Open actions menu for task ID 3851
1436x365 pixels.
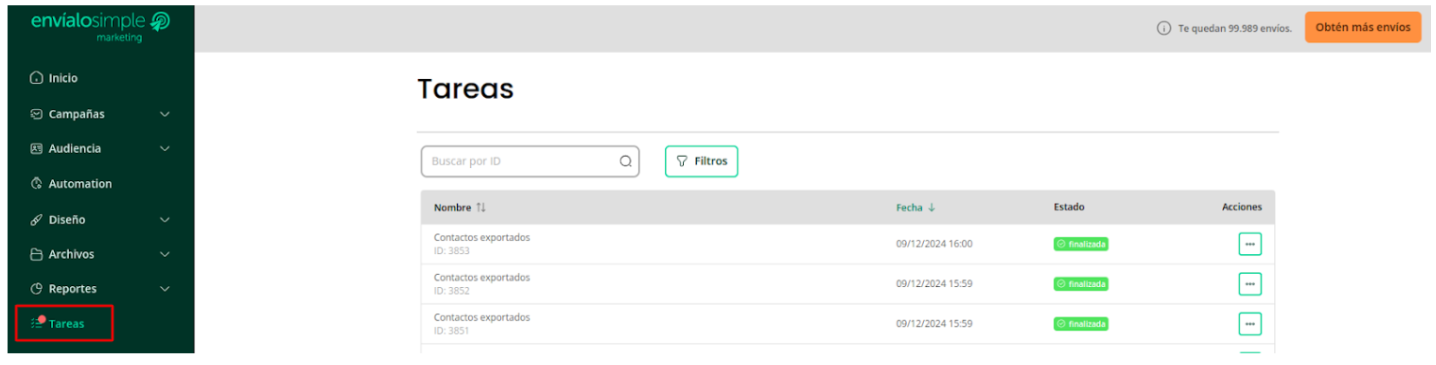tap(1249, 324)
